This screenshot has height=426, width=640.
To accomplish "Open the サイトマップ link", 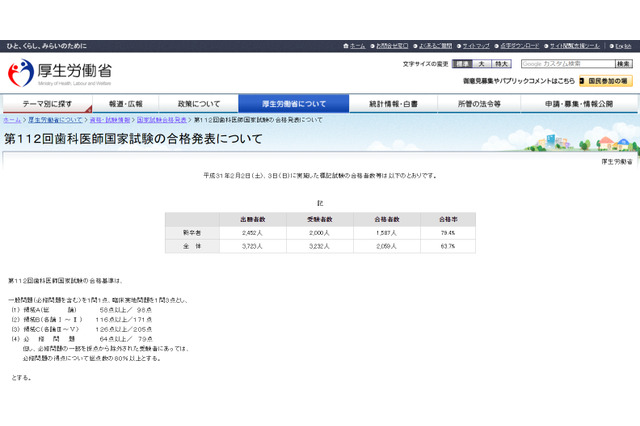I will click(x=476, y=46).
